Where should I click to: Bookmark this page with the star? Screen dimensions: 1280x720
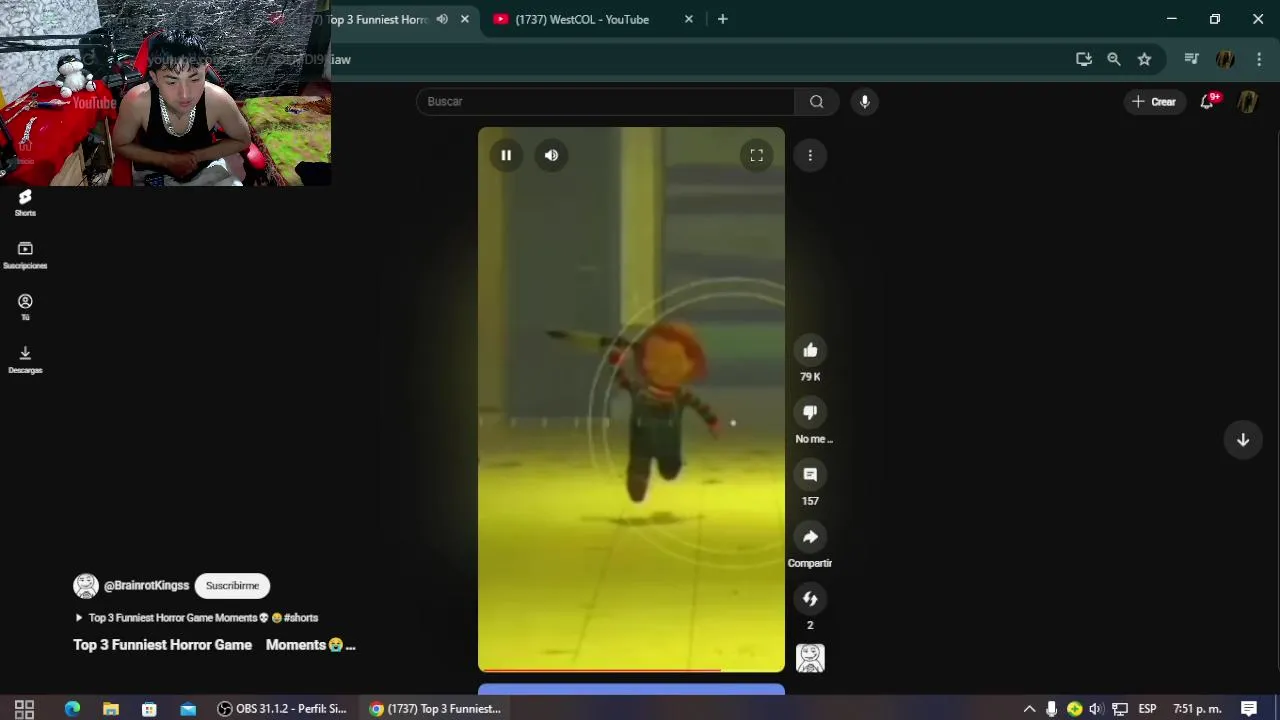point(1144,59)
